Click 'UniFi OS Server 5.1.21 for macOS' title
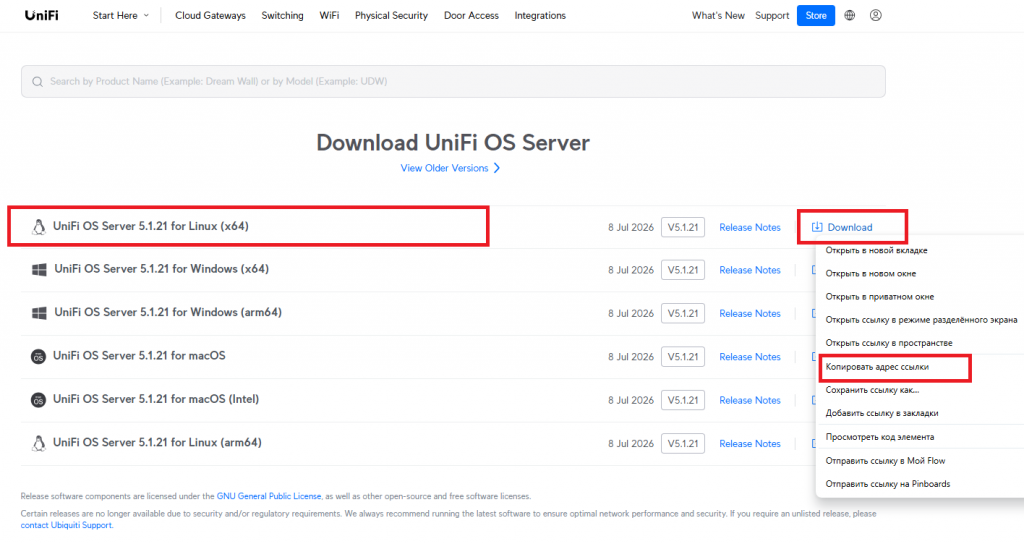 click(139, 355)
